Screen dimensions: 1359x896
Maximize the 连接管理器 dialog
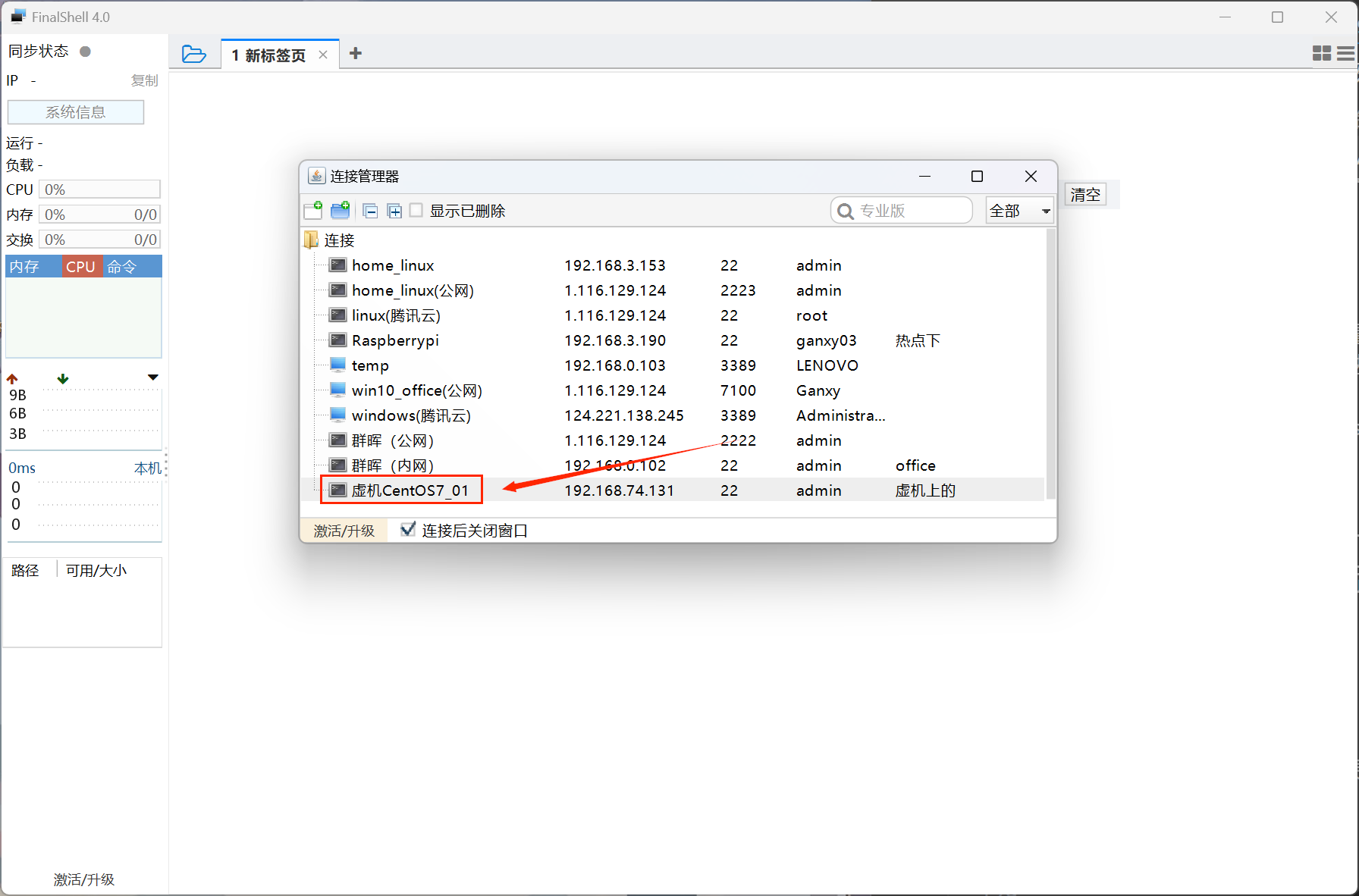point(977,176)
